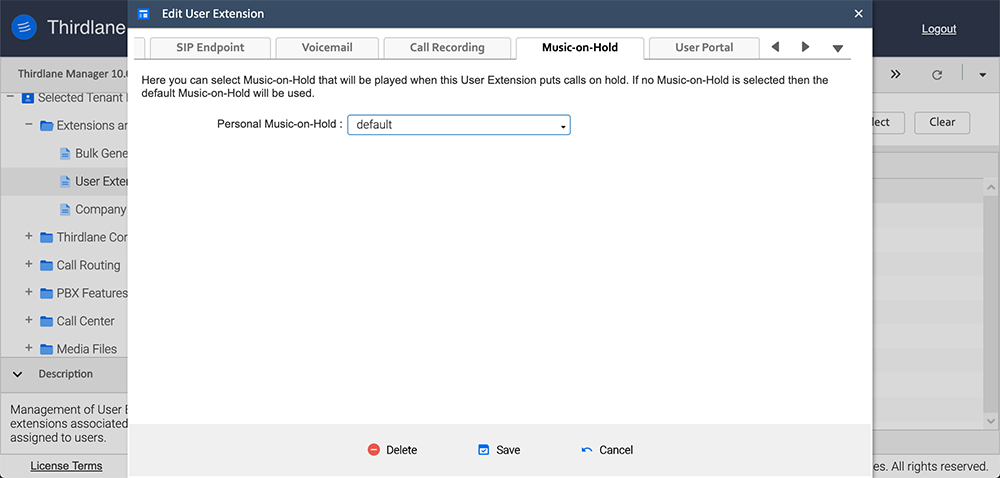This screenshot has width=1000, height=478.
Task: Collapse the Description panel chevron
Action: [x=17, y=374]
